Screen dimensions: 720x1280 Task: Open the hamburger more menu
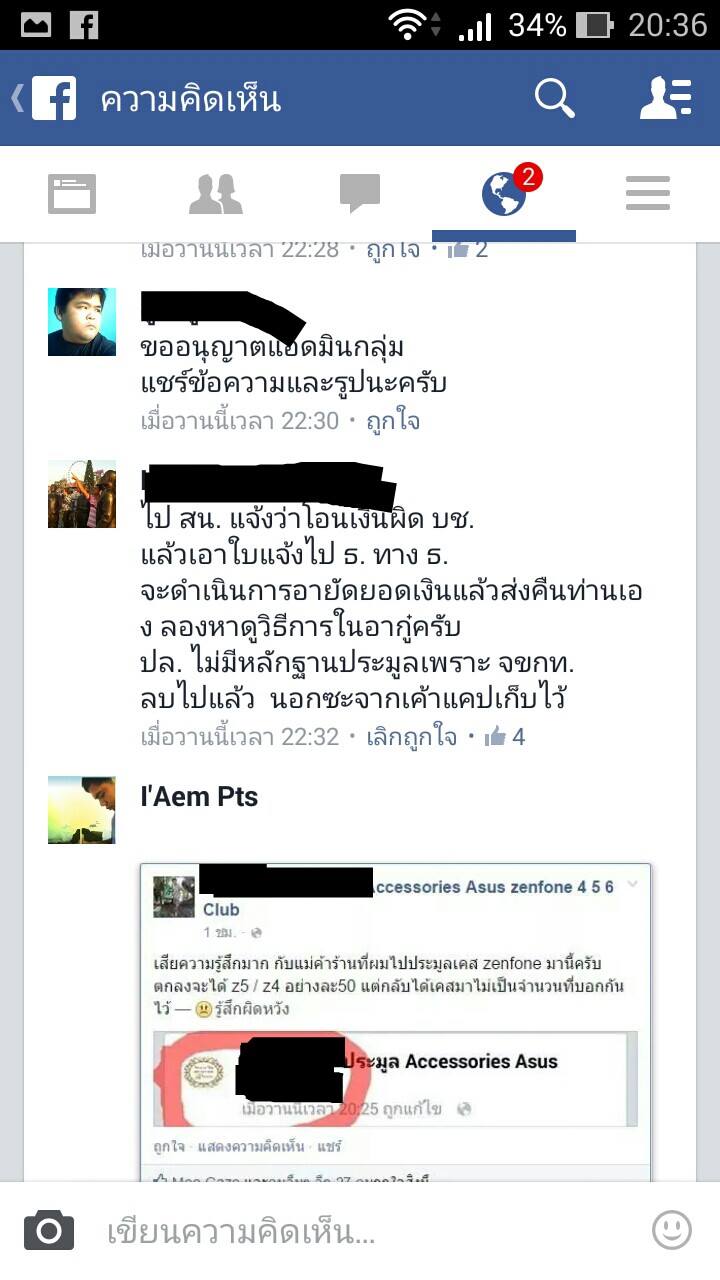(648, 193)
